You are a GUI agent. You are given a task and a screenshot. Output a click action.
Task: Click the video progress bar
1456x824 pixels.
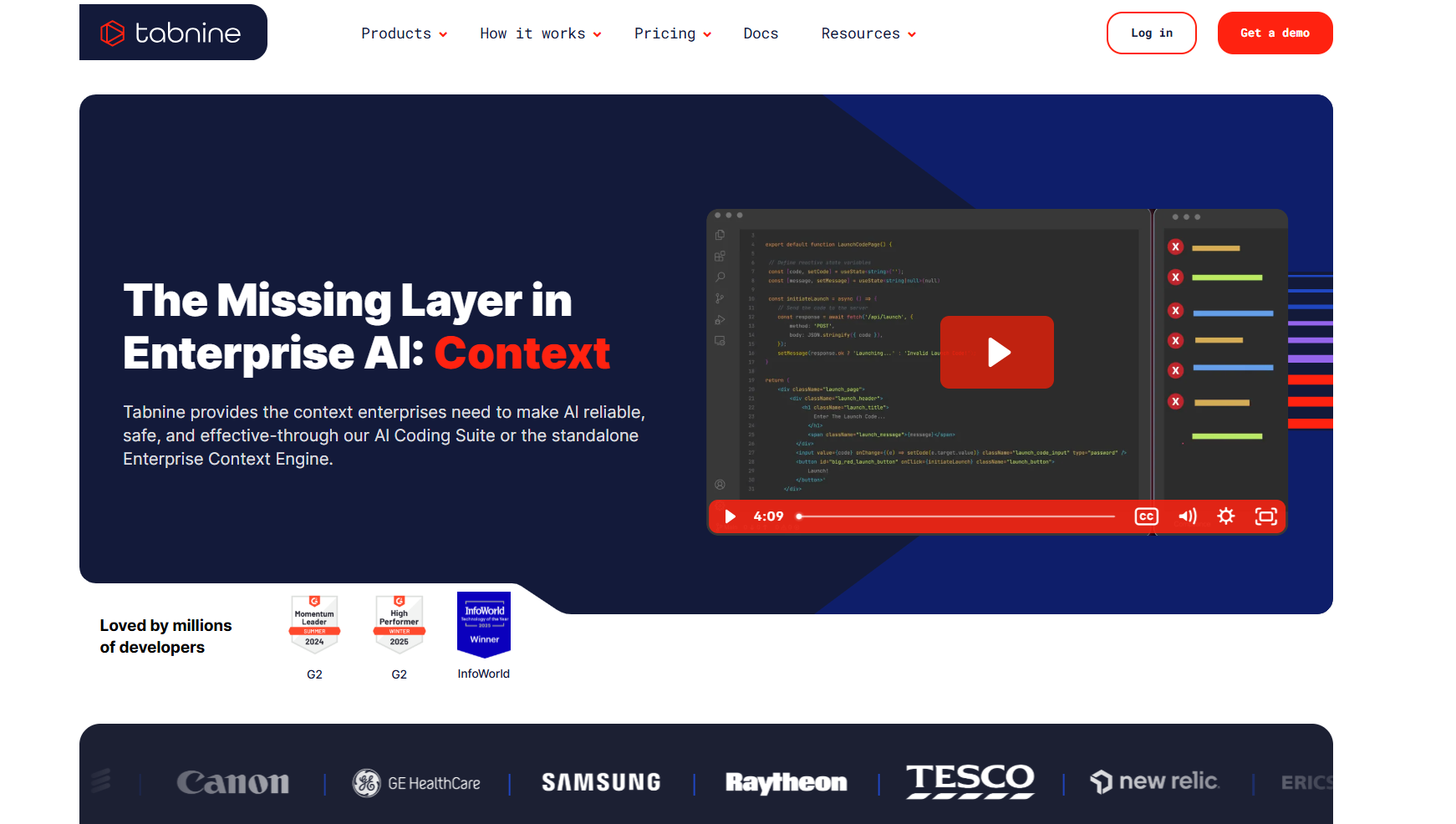pos(955,516)
